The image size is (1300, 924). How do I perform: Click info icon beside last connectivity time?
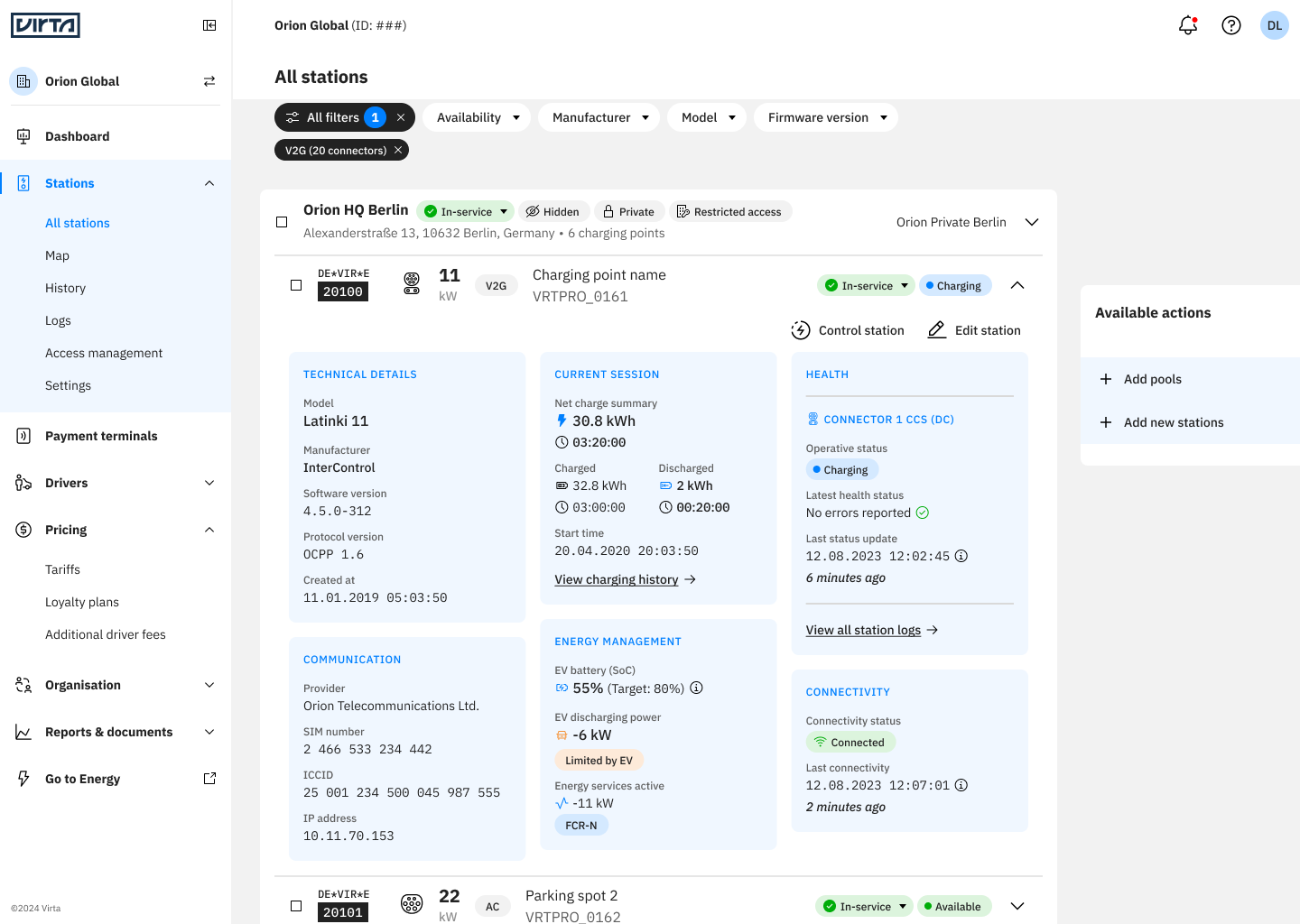[961, 785]
